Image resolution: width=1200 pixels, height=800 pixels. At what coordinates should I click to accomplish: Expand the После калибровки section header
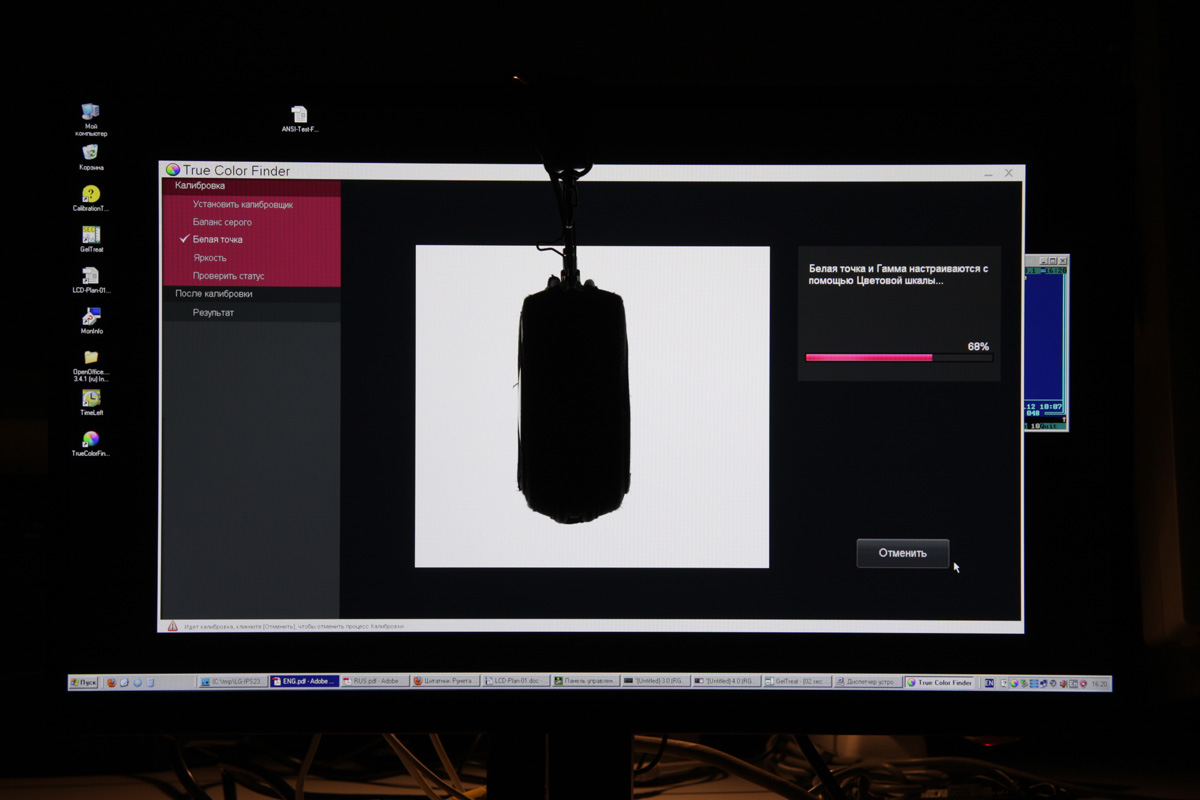pos(214,294)
